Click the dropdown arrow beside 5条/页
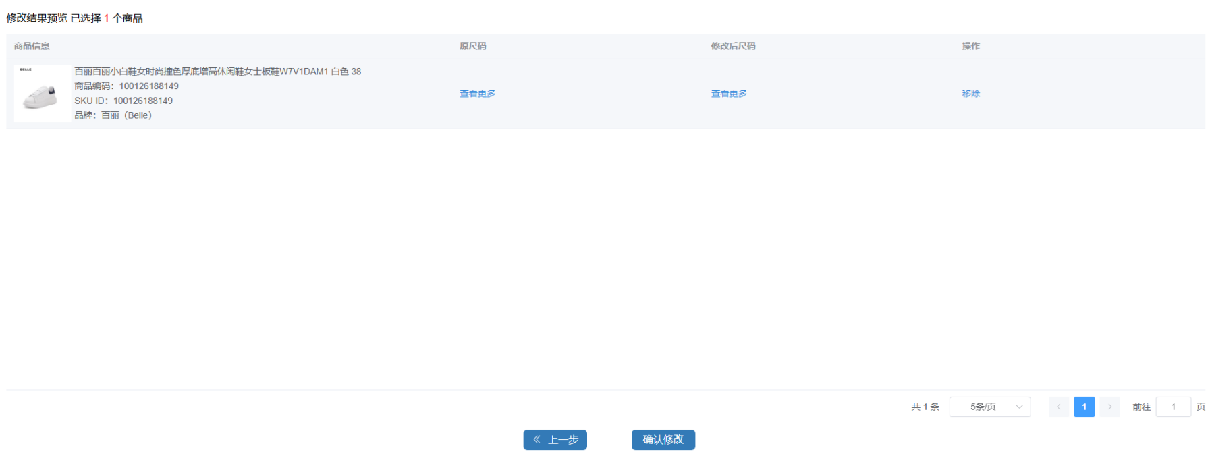This screenshot has width=1209, height=453. pos(1019,407)
